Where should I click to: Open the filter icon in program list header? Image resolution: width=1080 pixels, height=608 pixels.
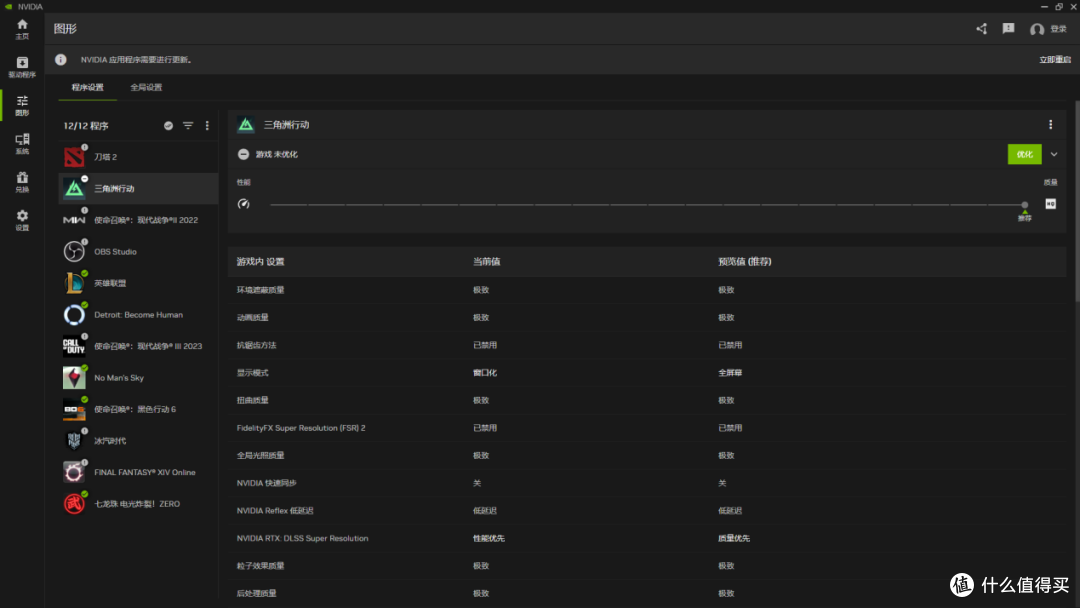[x=188, y=125]
